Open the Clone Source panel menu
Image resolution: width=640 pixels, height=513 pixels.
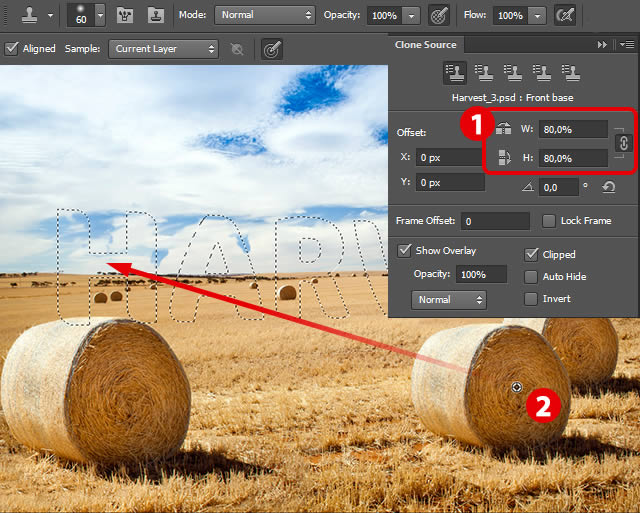(627, 44)
